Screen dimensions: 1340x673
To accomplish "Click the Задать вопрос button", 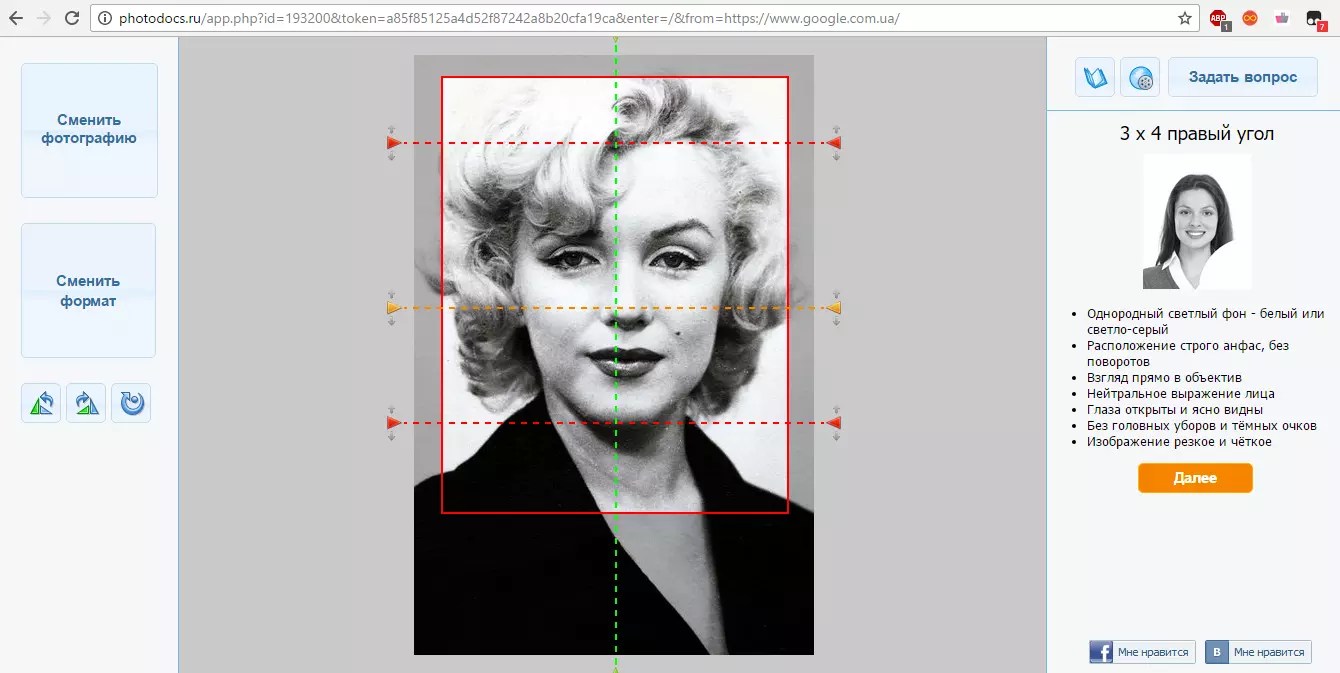I will (1243, 77).
